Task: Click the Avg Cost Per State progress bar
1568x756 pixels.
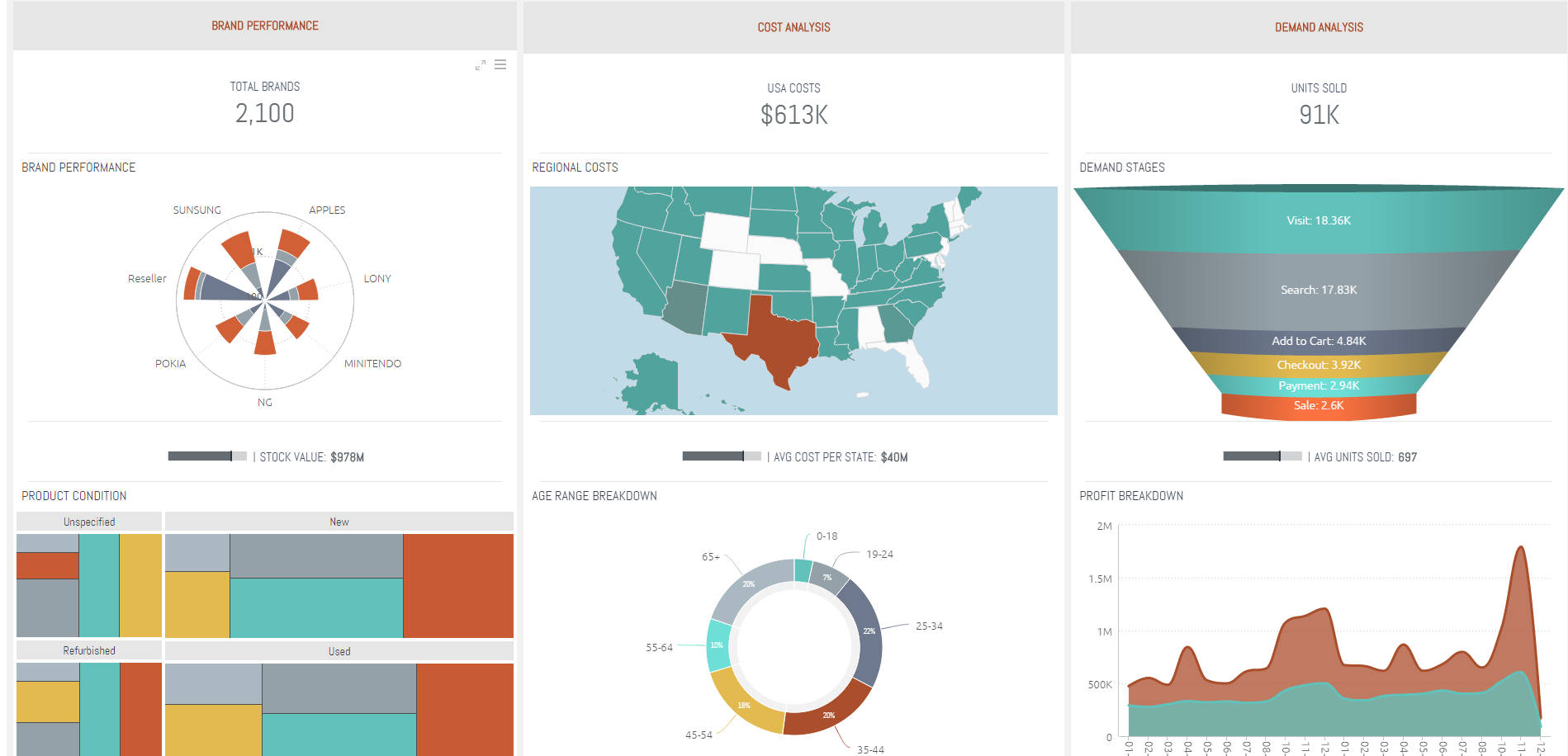Action: pos(721,456)
